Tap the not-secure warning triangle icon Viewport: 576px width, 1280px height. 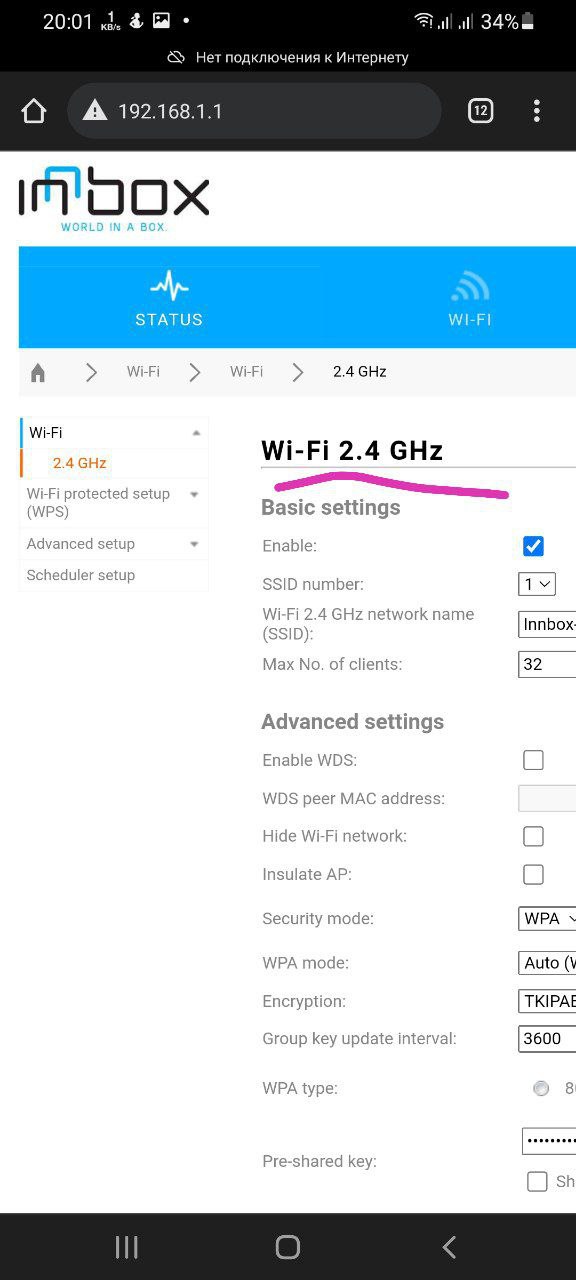pyautogui.click(x=95, y=111)
